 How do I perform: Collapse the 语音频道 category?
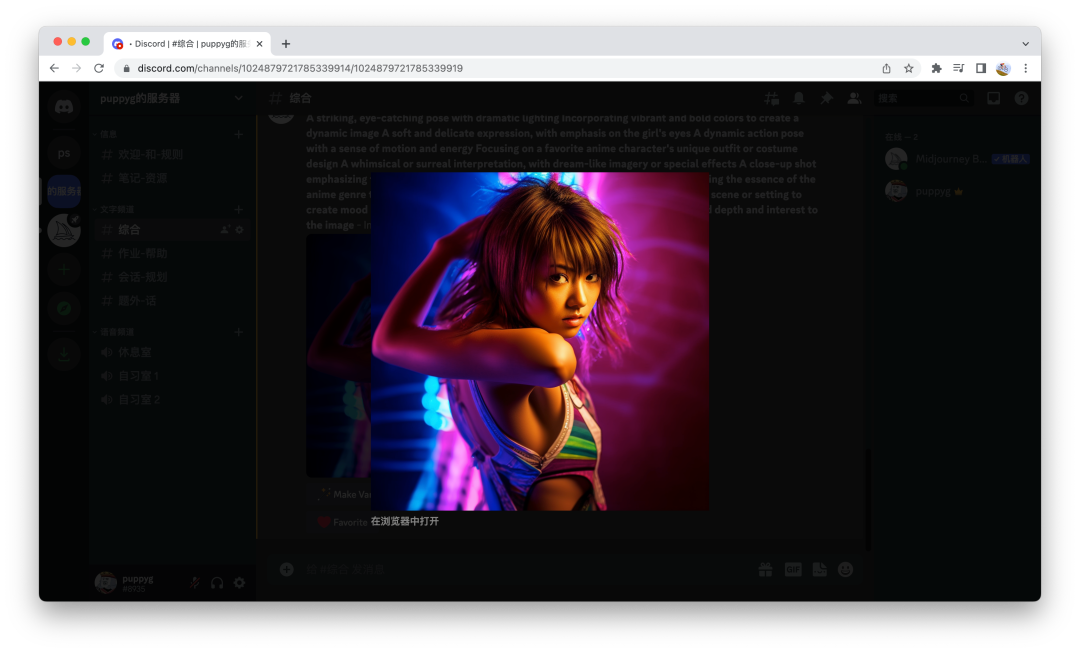pyautogui.click(x=118, y=331)
